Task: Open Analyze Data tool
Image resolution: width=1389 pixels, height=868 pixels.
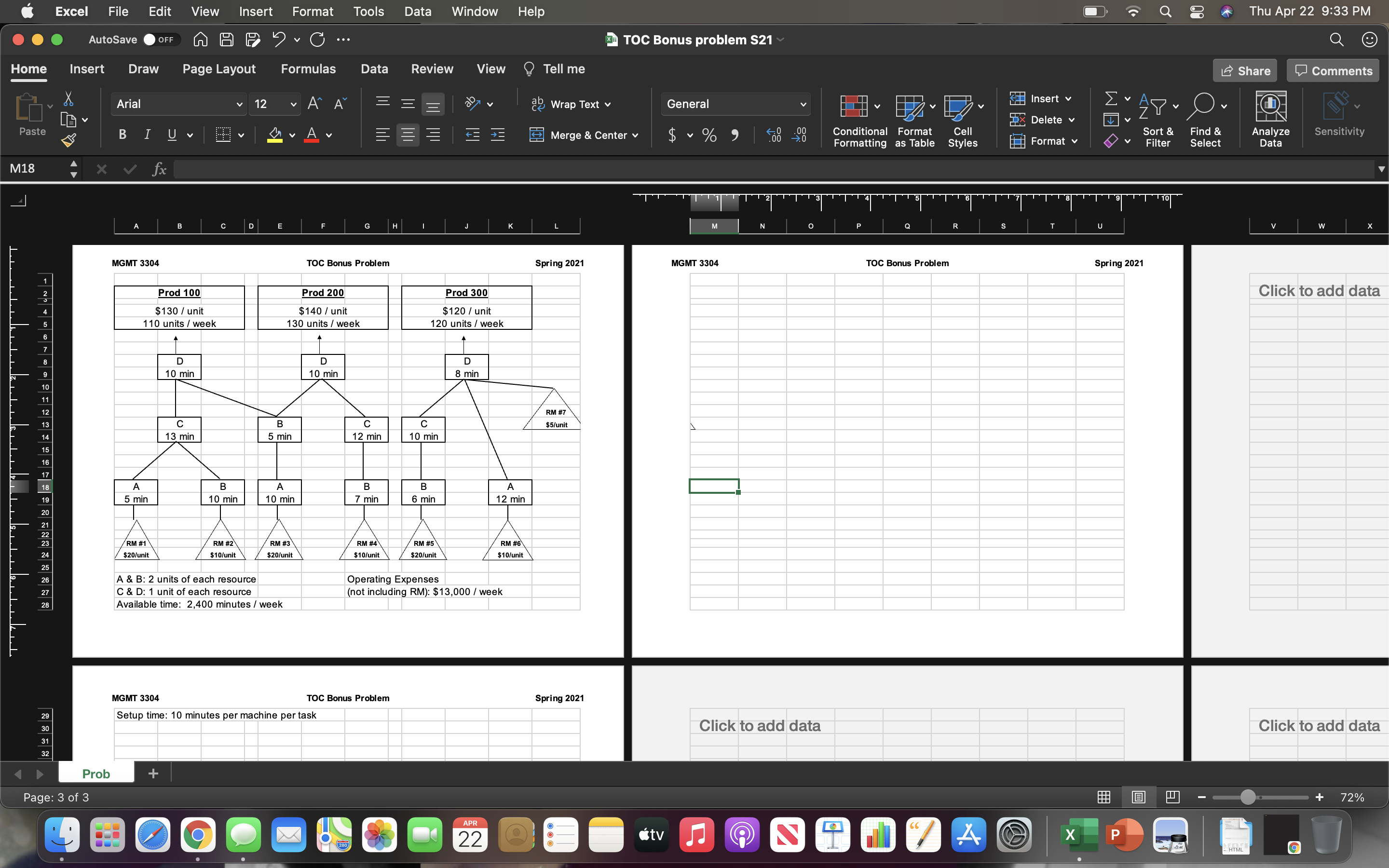Action: [1270, 120]
